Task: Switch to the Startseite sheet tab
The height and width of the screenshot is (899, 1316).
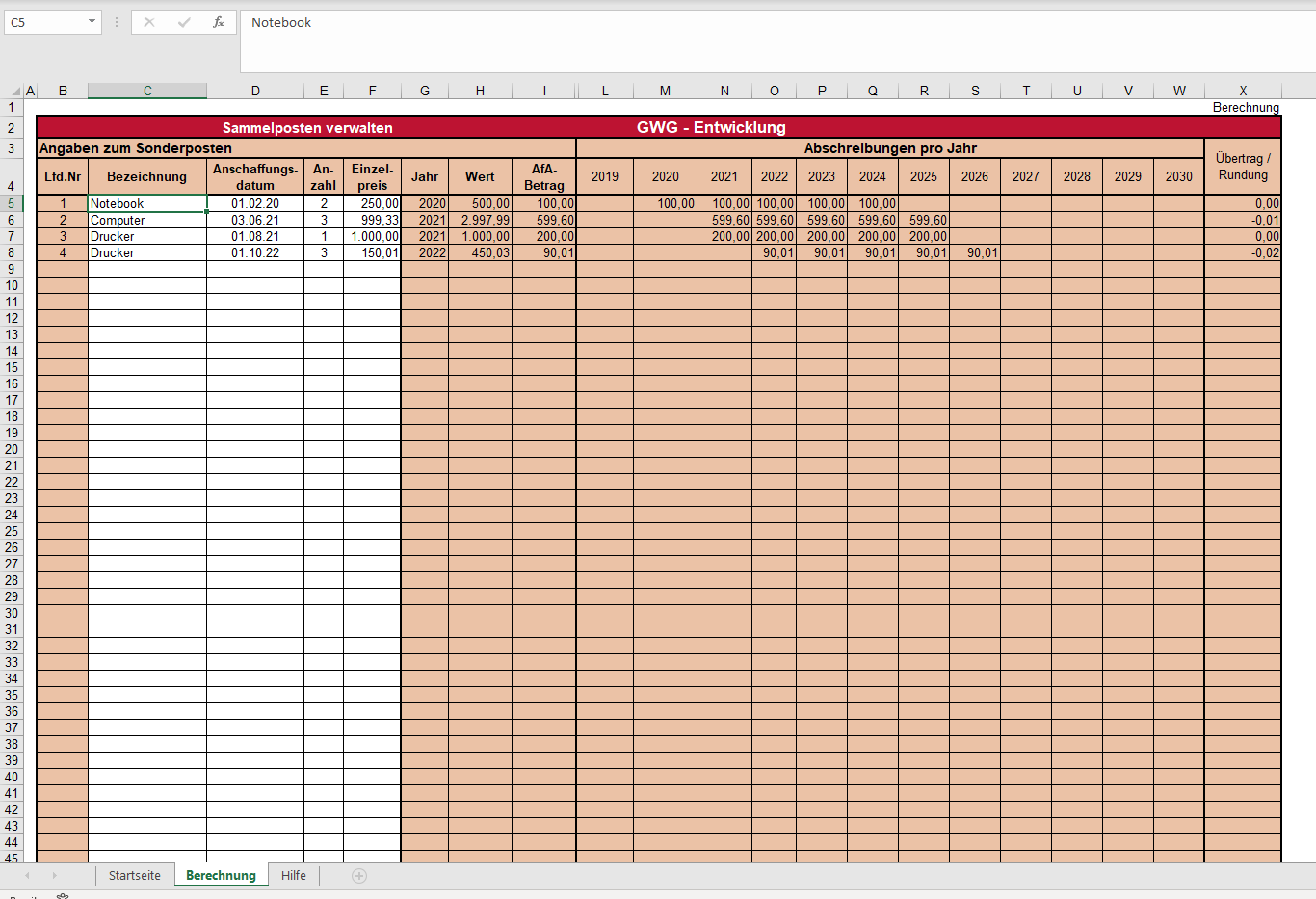Action: click(135, 875)
